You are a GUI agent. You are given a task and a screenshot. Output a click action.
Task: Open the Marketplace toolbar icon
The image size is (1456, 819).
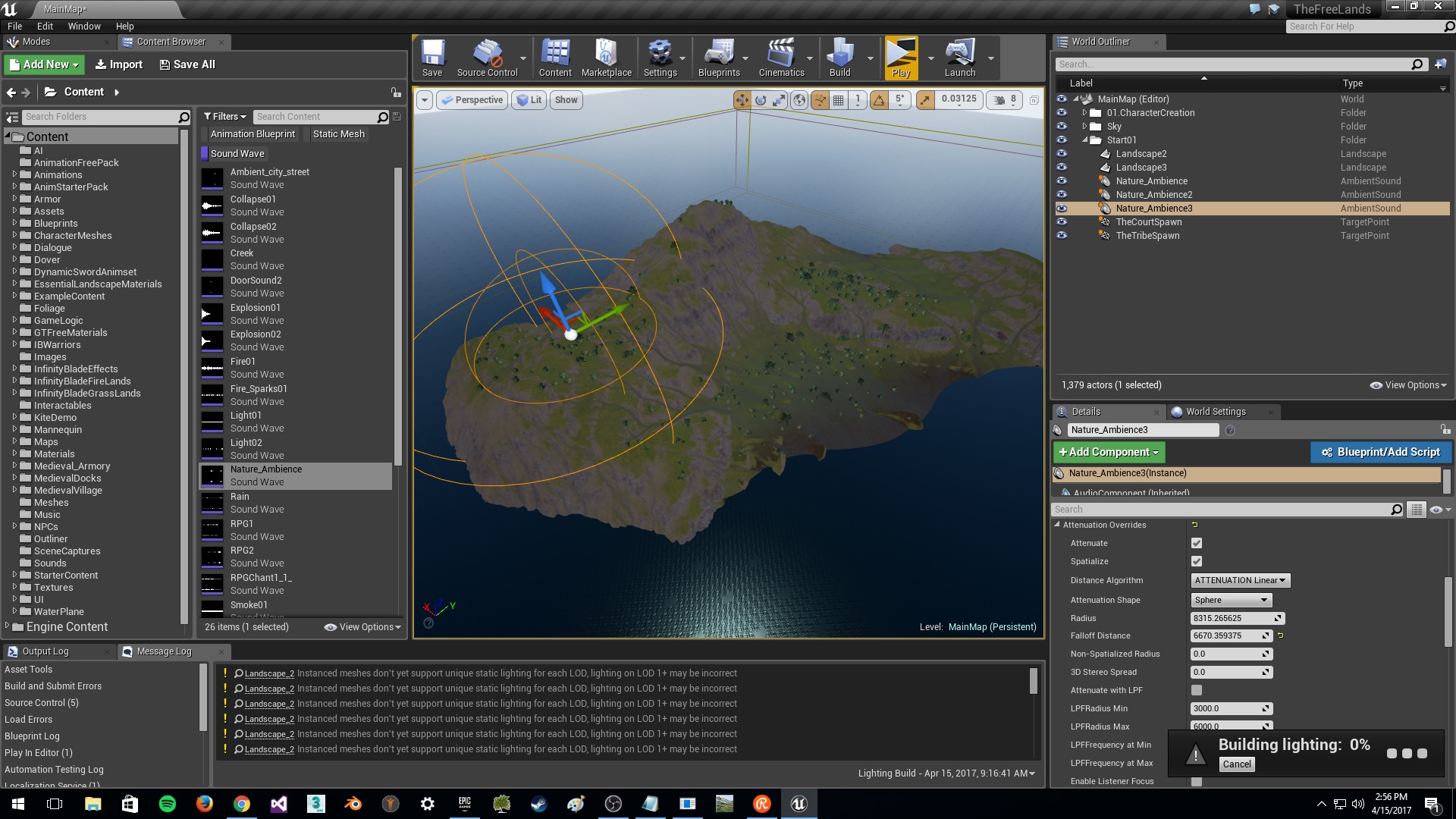tap(606, 58)
